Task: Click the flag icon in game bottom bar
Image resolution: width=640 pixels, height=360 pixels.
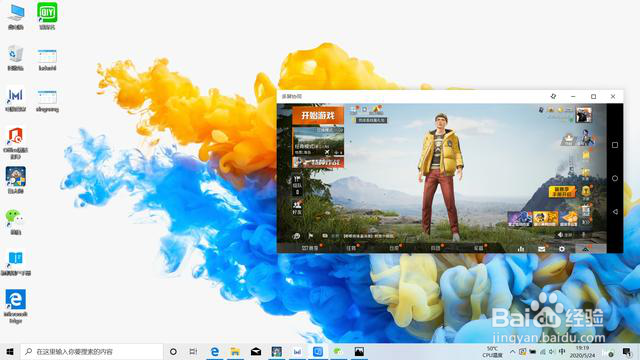Action: 311,236
